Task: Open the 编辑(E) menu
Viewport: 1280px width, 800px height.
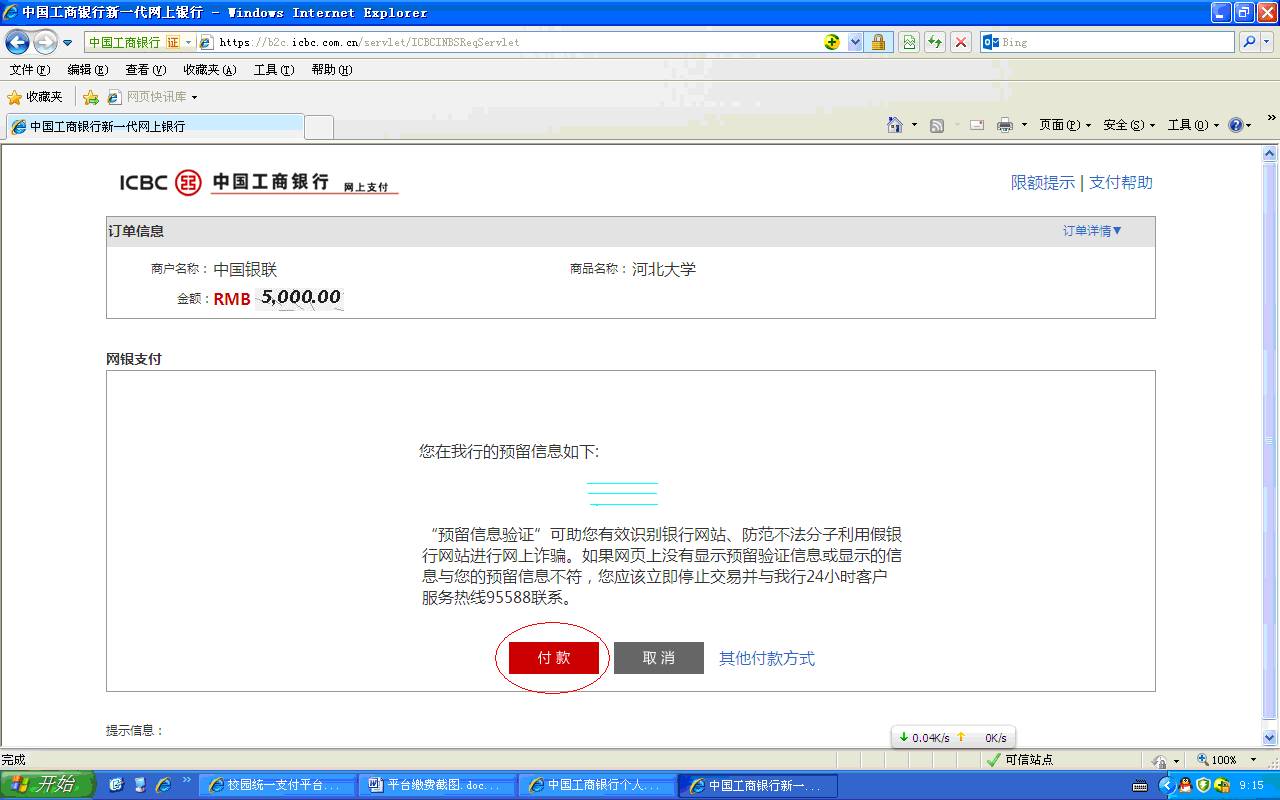Action: pos(87,70)
